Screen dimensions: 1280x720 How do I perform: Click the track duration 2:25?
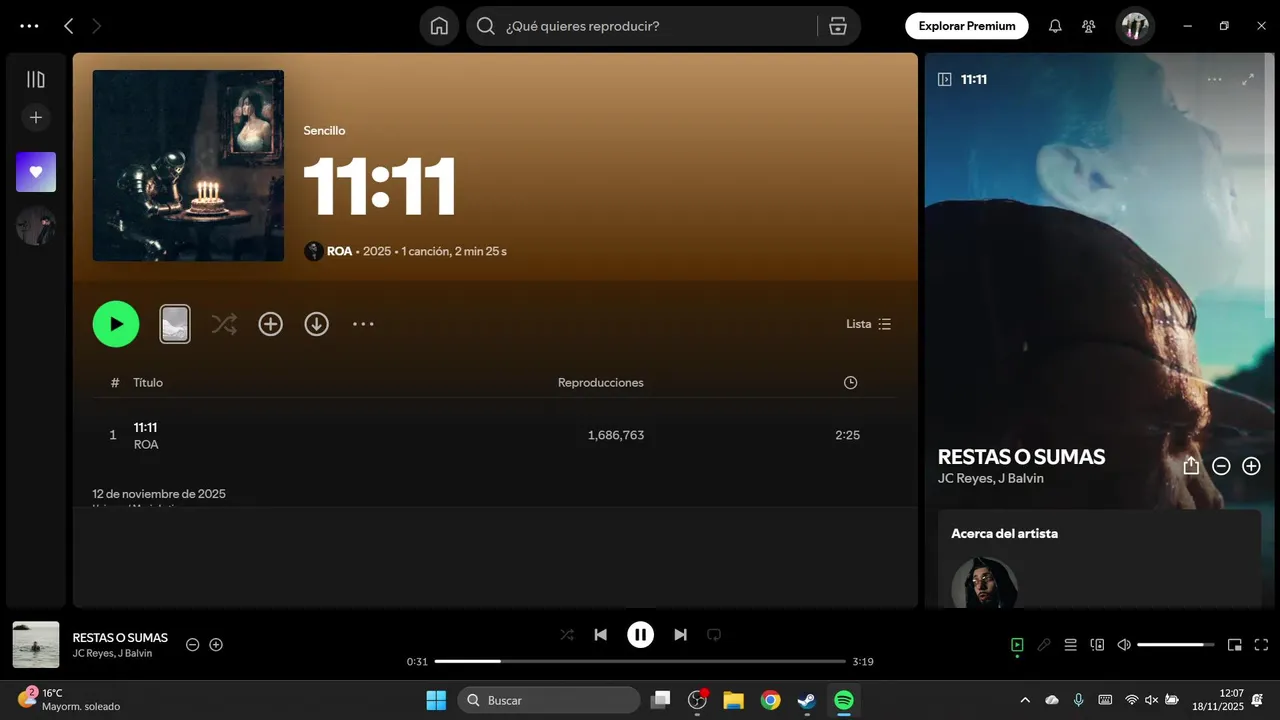tap(847, 435)
